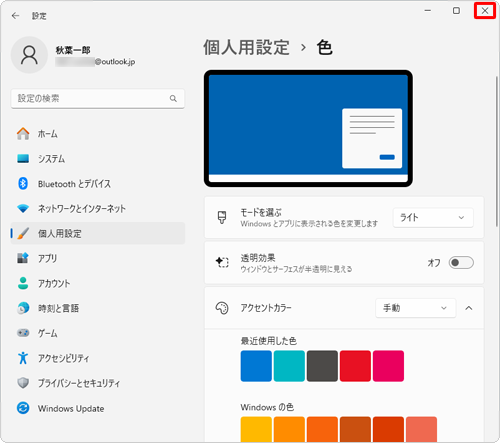Click the 透明効果 sparkle icon

point(222,262)
